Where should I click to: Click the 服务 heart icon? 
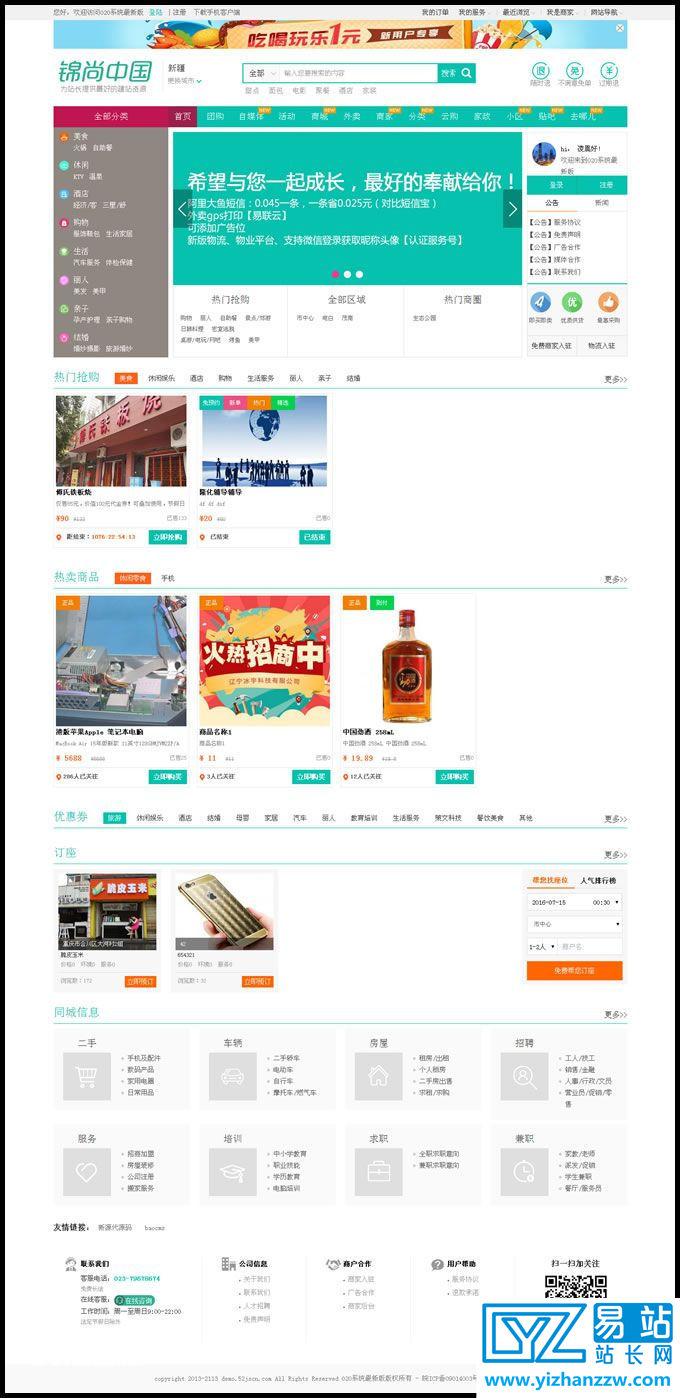pos(87,1172)
